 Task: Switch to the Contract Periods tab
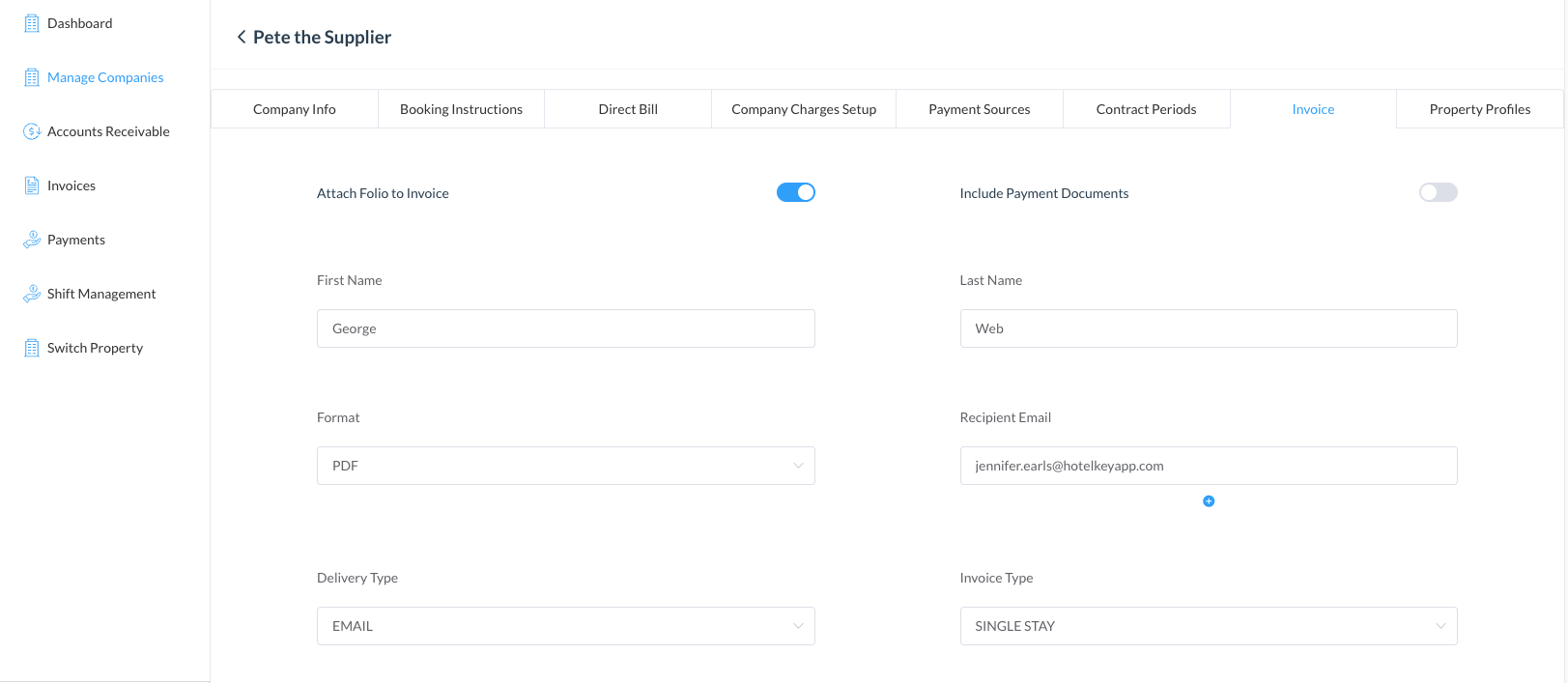[1146, 109]
